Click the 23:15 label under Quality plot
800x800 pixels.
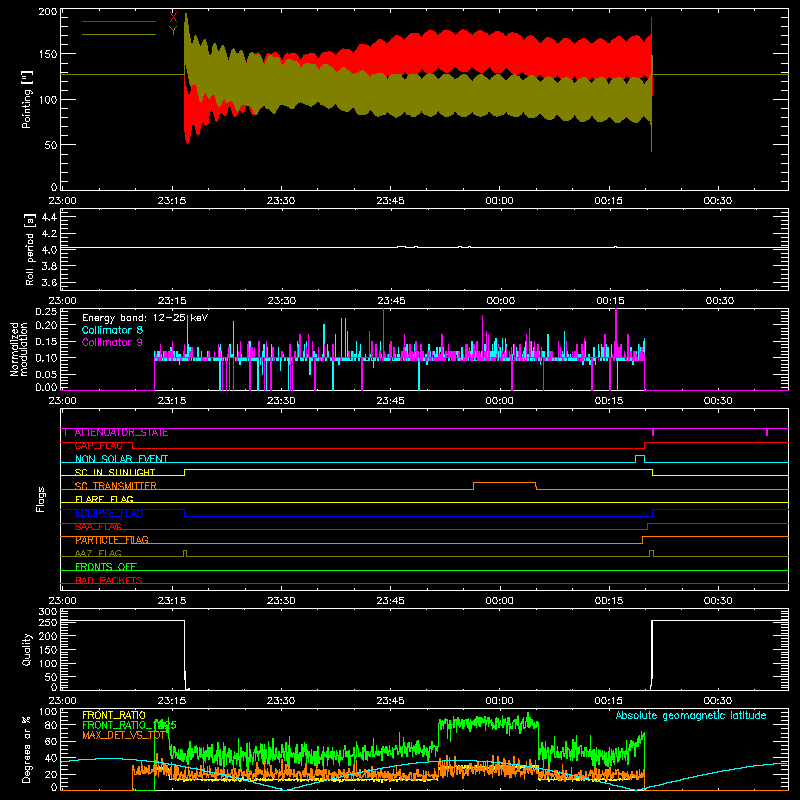click(172, 701)
